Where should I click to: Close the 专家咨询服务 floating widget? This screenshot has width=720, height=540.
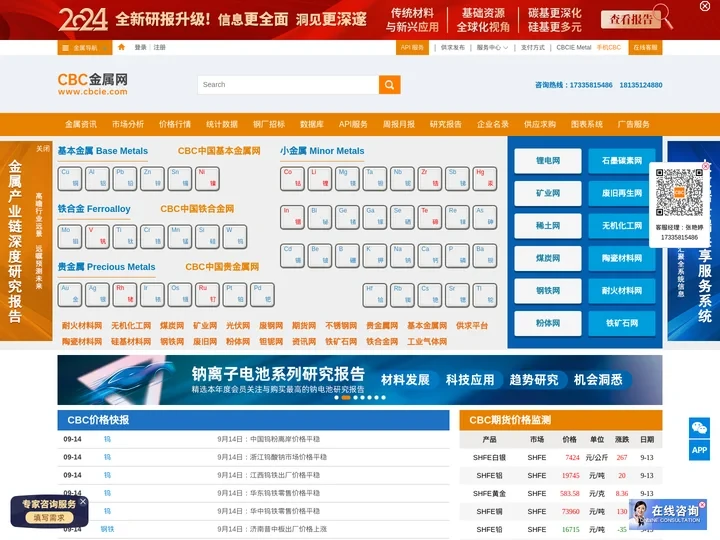coord(83,501)
